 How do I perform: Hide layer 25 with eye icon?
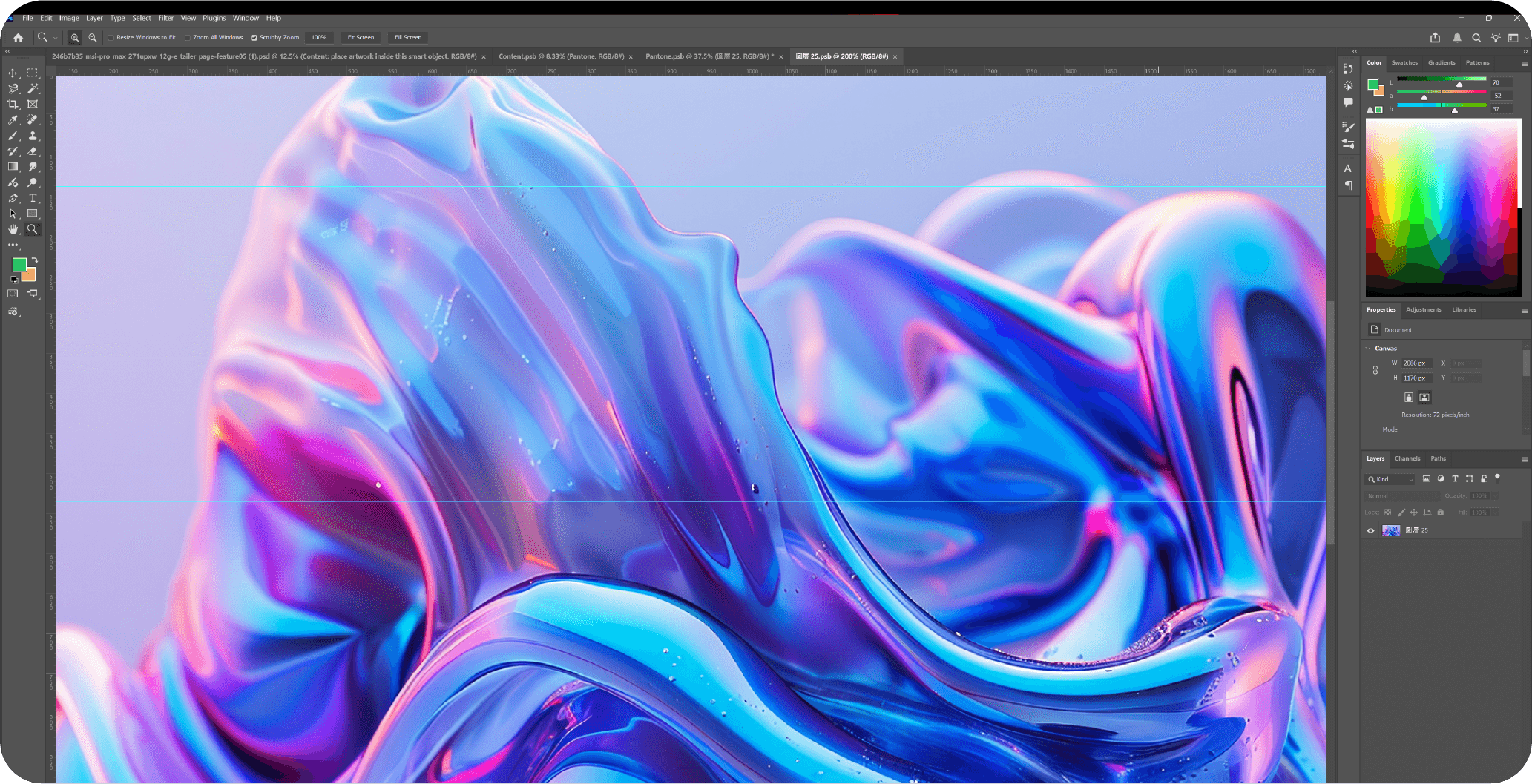pyautogui.click(x=1370, y=530)
